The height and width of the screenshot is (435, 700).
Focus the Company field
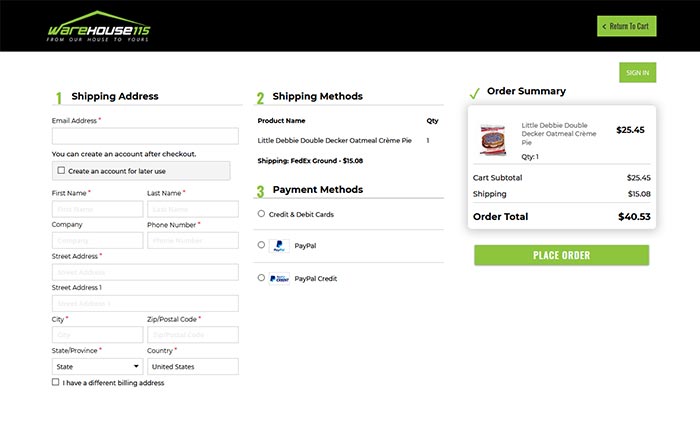pyautogui.click(x=97, y=240)
